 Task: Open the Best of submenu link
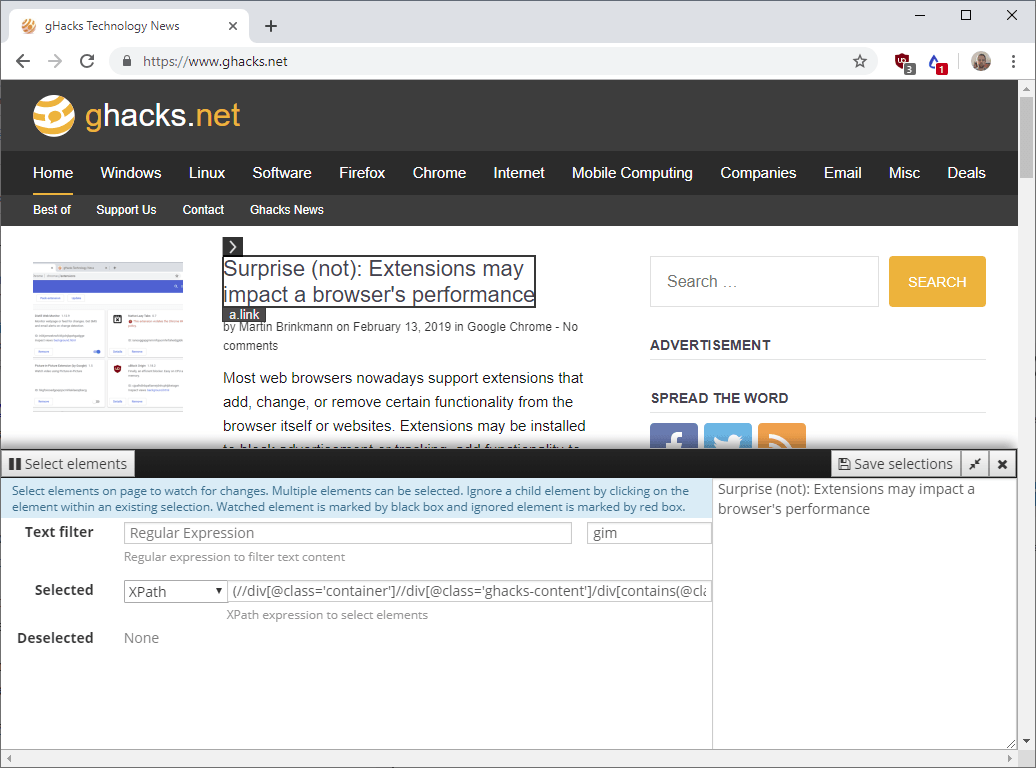coord(52,210)
